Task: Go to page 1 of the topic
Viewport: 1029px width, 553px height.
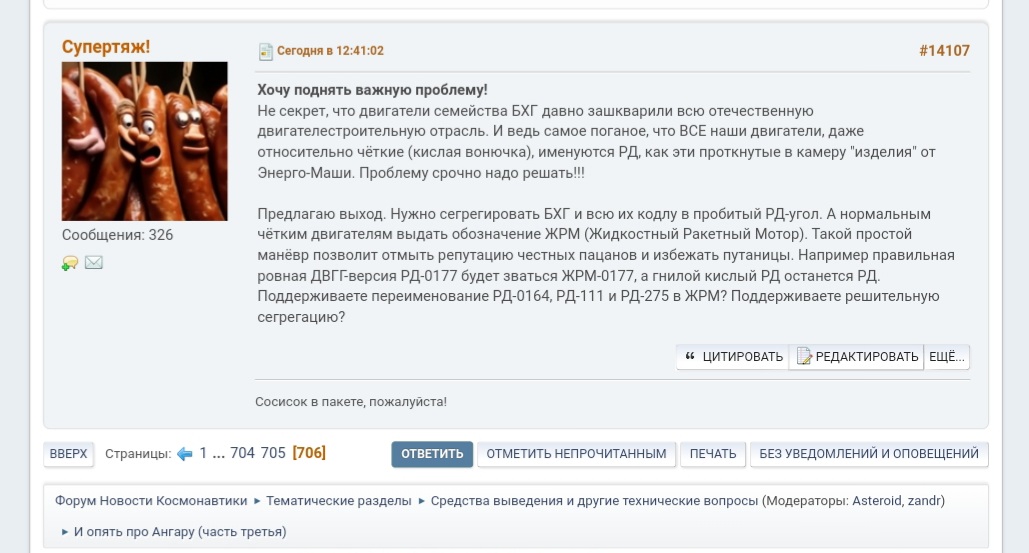Action: tap(203, 453)
